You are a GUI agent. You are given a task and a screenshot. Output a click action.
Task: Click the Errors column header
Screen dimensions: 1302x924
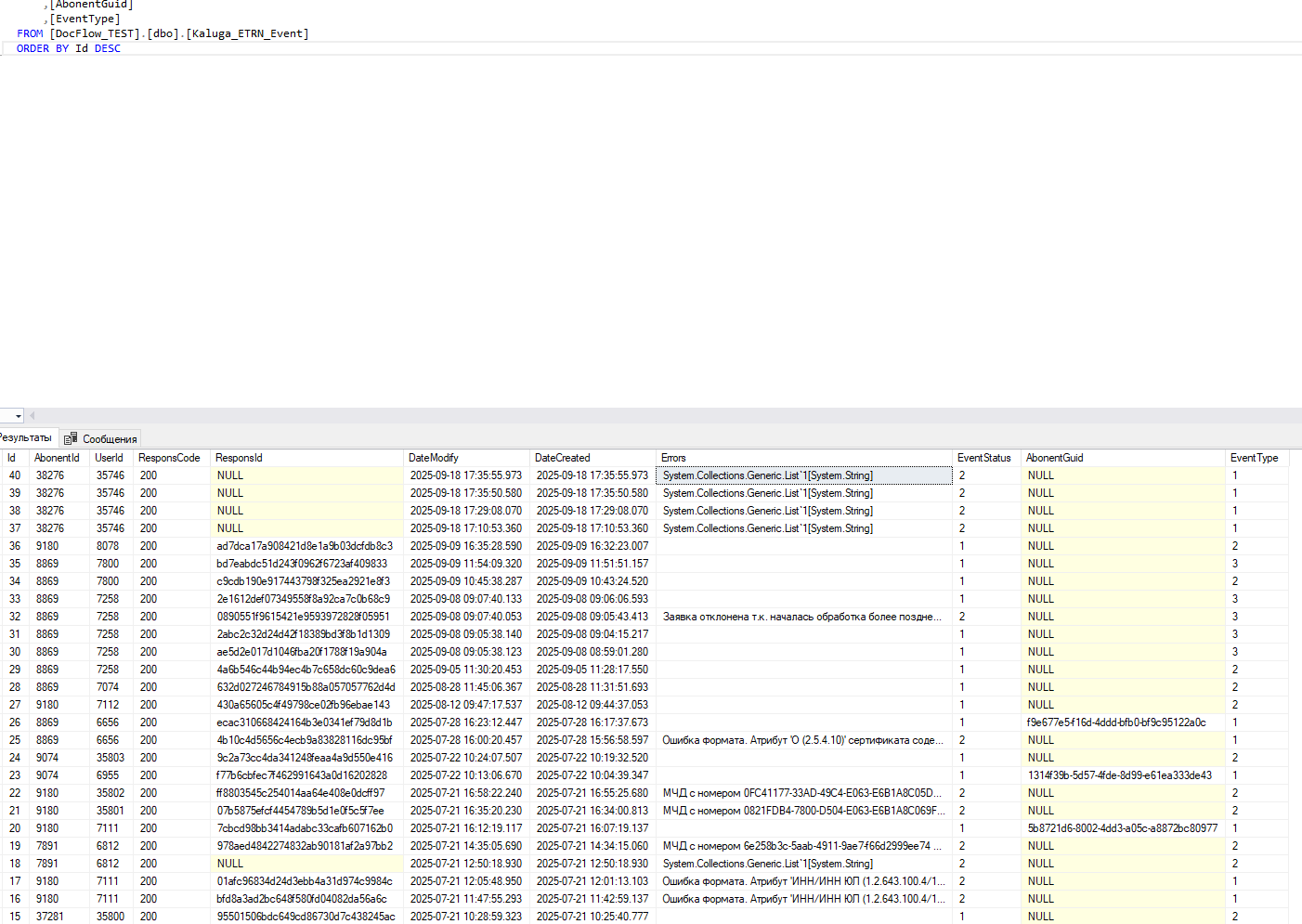(x=804, y=458)
